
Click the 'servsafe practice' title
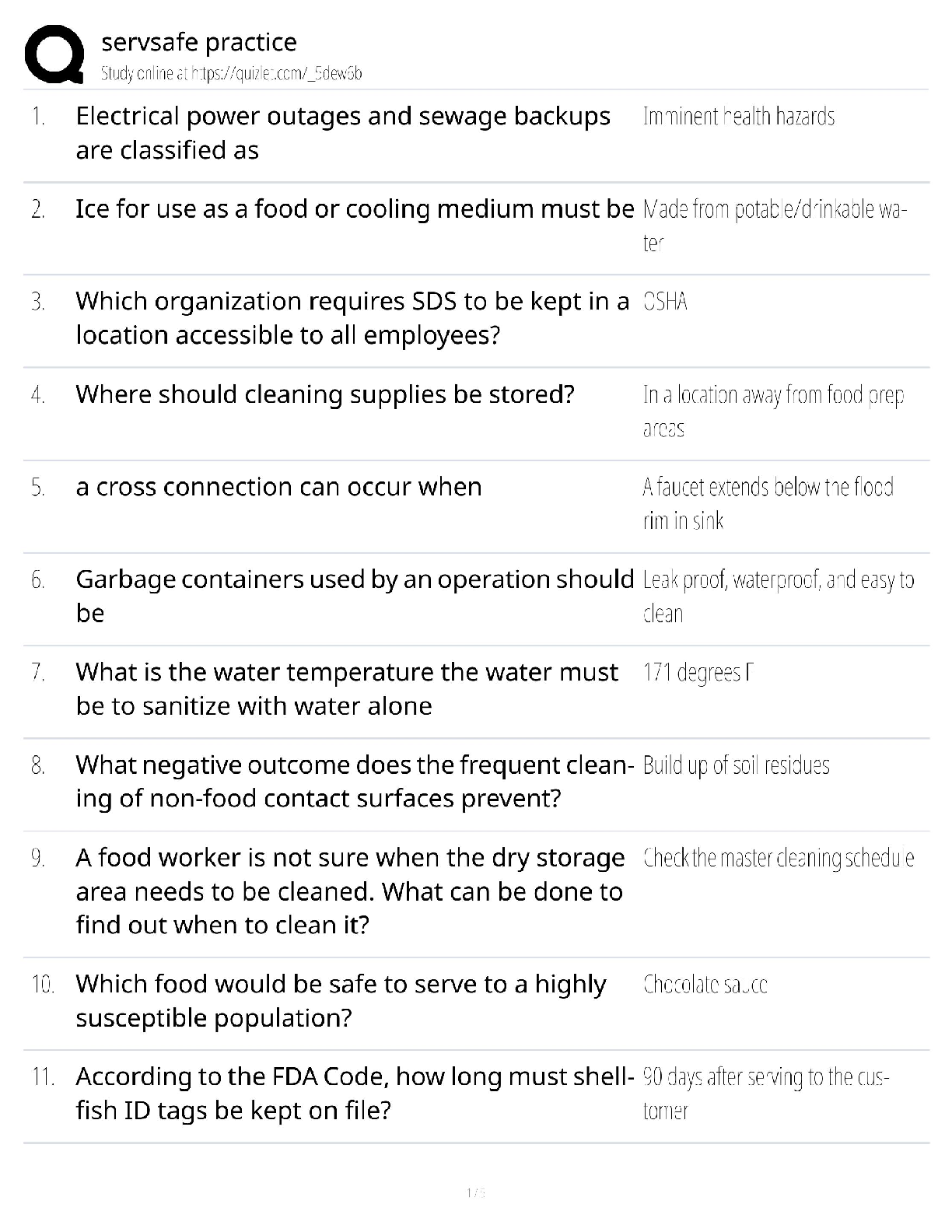click(199, 42)
